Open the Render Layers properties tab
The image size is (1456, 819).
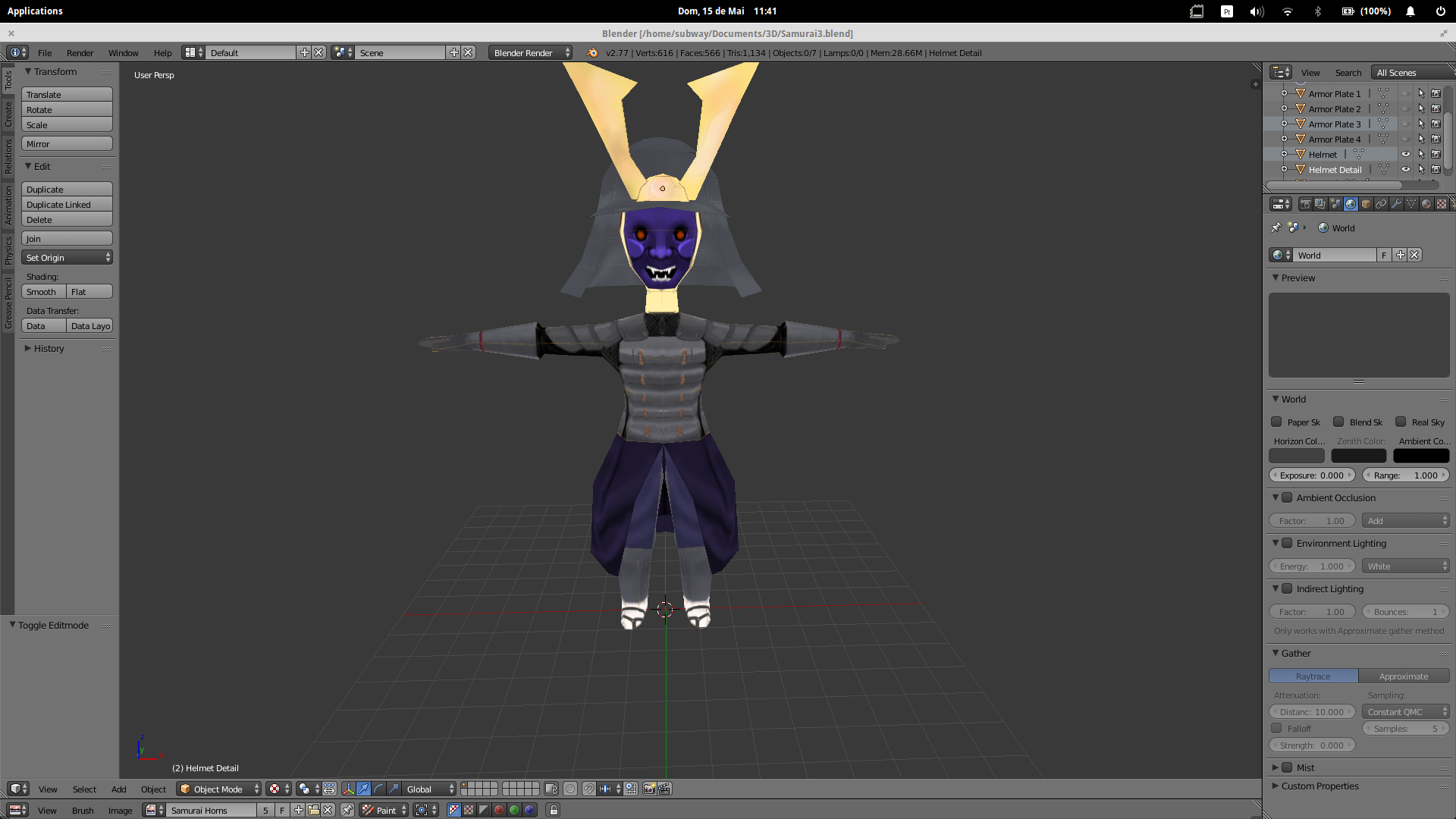click(1320, 204)
